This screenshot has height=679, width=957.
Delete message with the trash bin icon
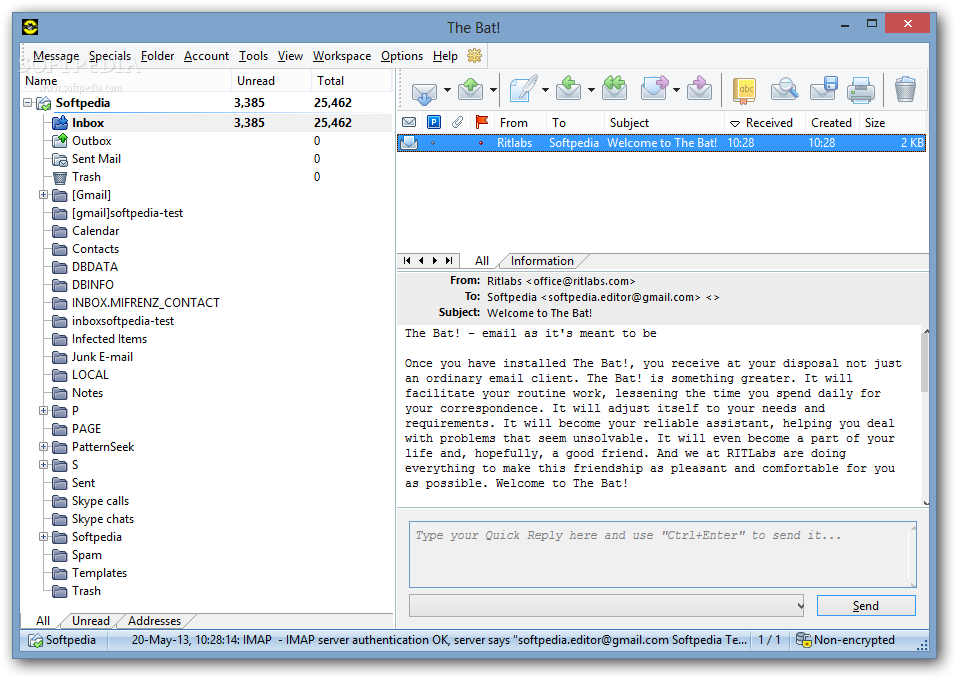click(x=905, y=90)
